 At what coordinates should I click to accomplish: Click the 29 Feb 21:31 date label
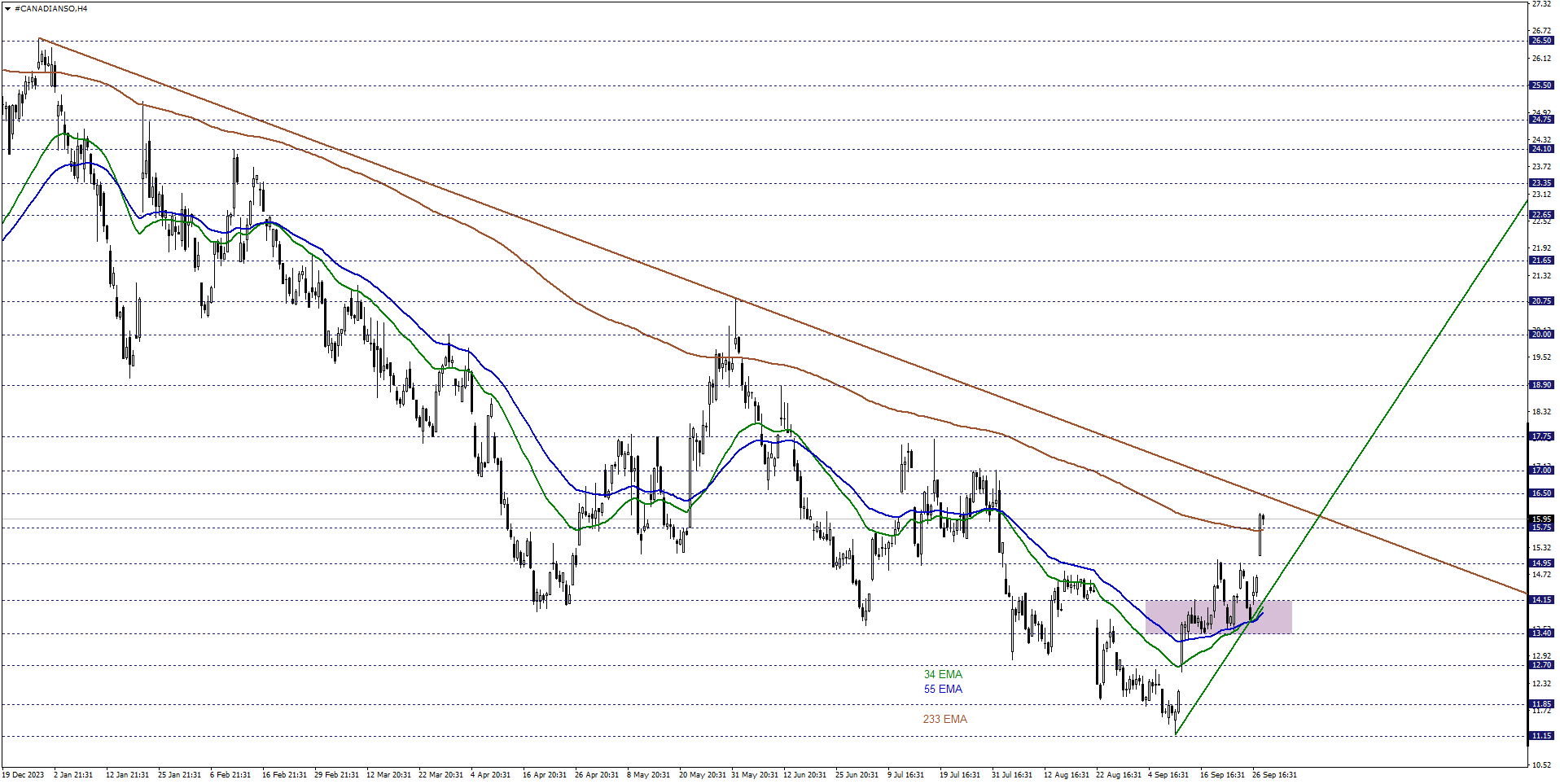click(x=337, y=775)
